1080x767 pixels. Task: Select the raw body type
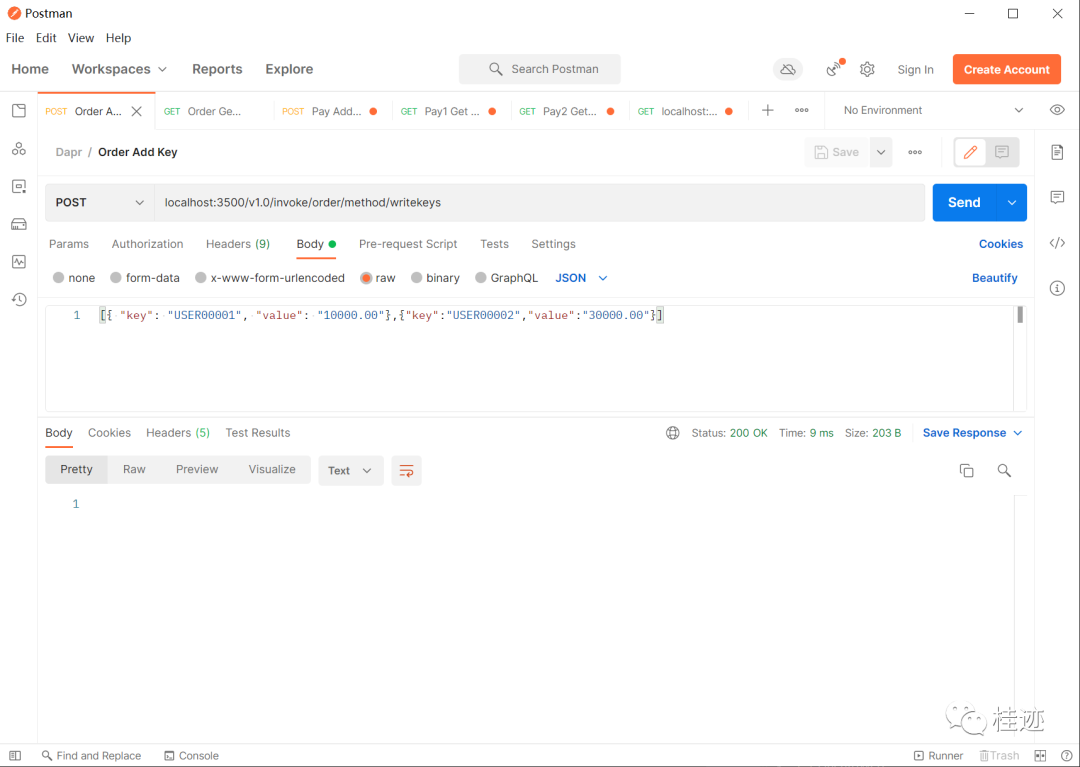tap(366, 278)
